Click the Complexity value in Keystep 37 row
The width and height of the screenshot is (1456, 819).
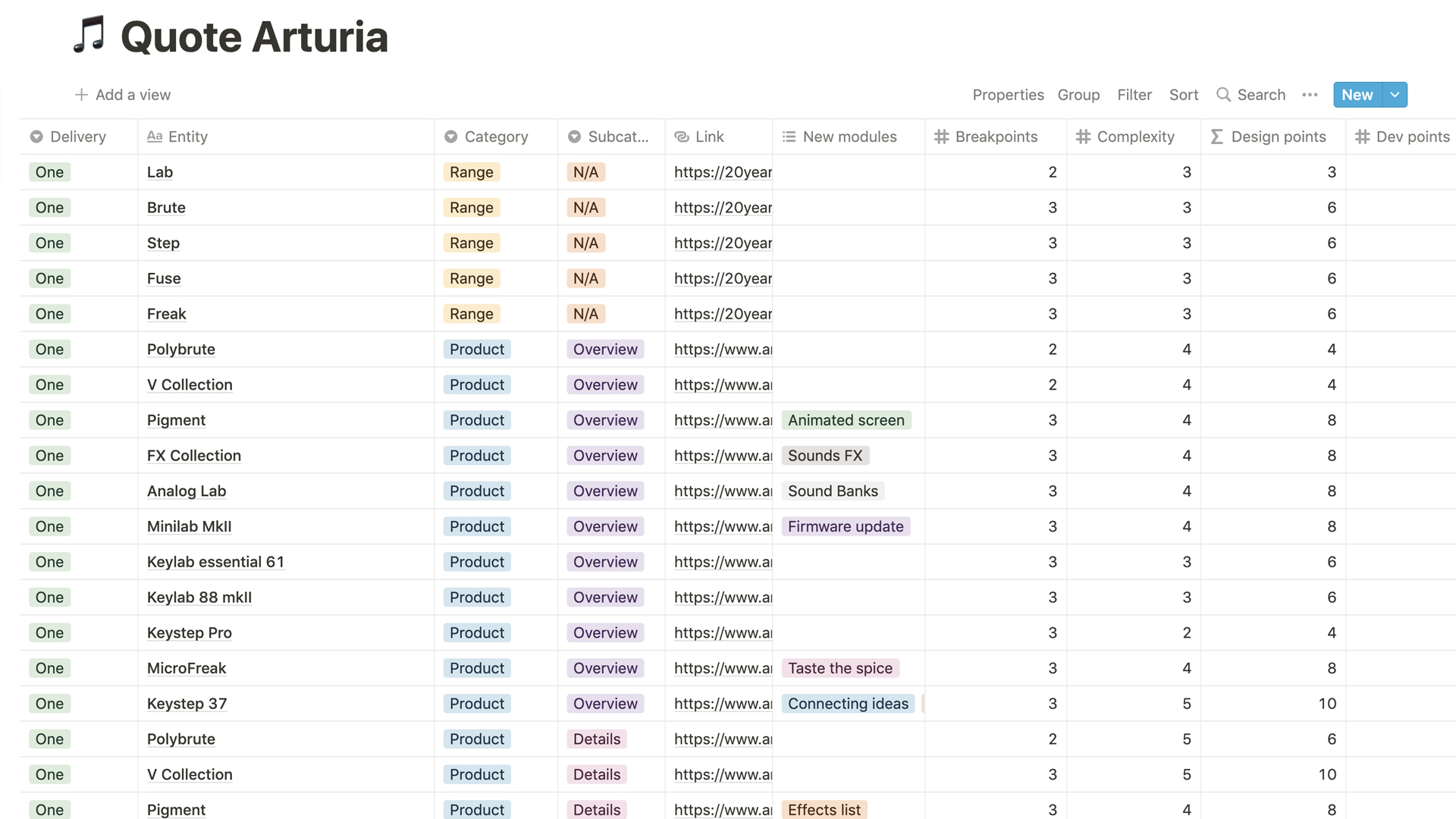coord(1187,704)
